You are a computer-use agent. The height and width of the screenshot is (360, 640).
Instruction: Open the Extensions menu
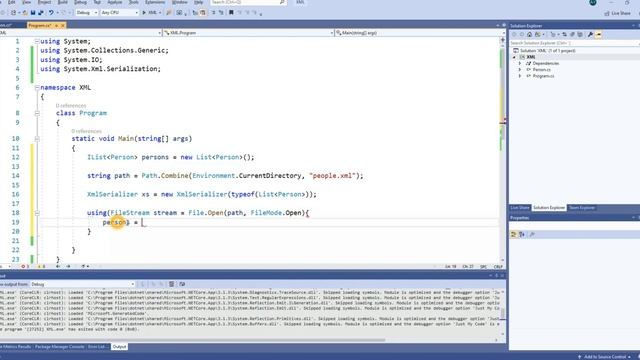(x=155, y=2)
